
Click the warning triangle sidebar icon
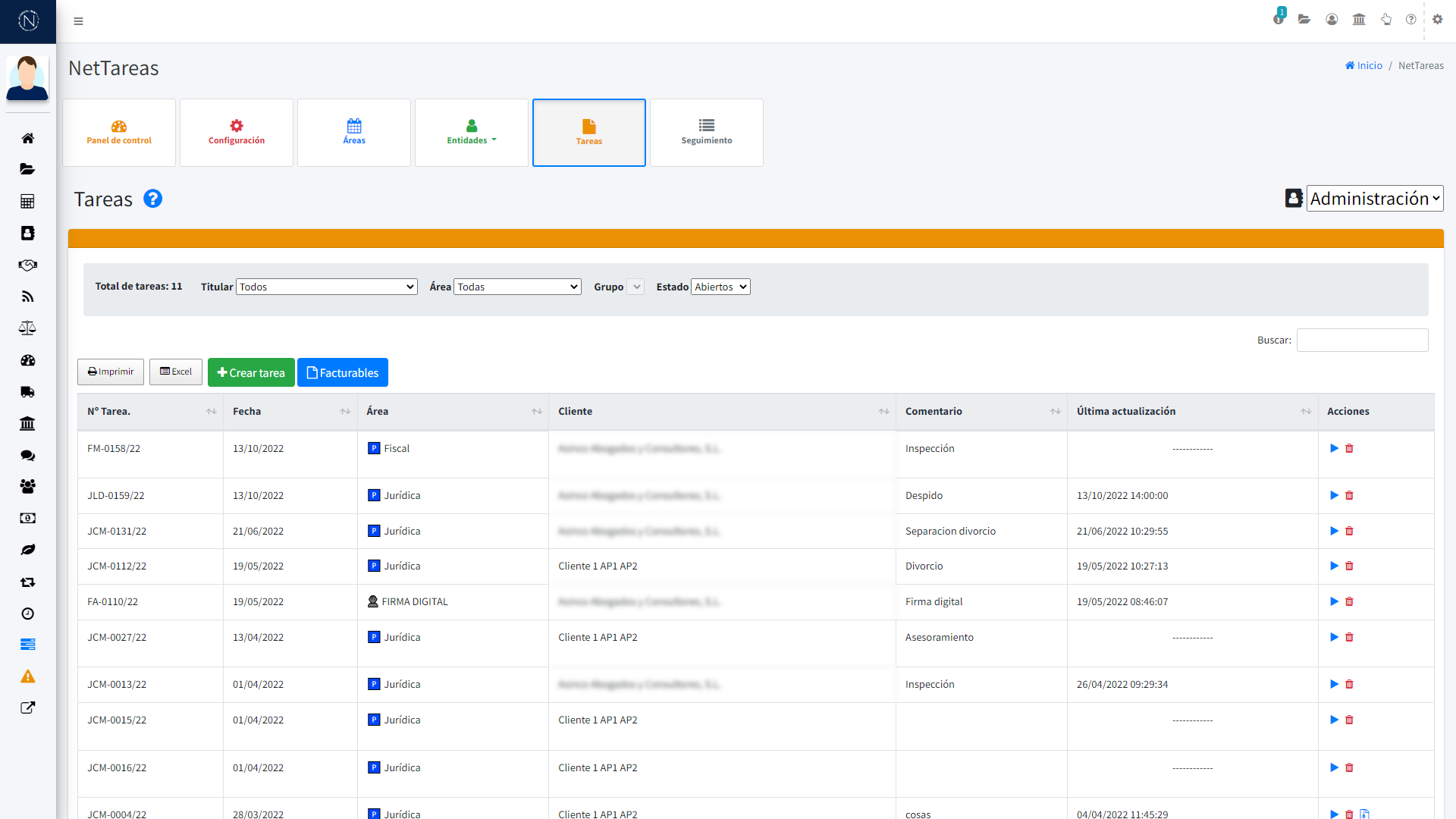(27, 676)
